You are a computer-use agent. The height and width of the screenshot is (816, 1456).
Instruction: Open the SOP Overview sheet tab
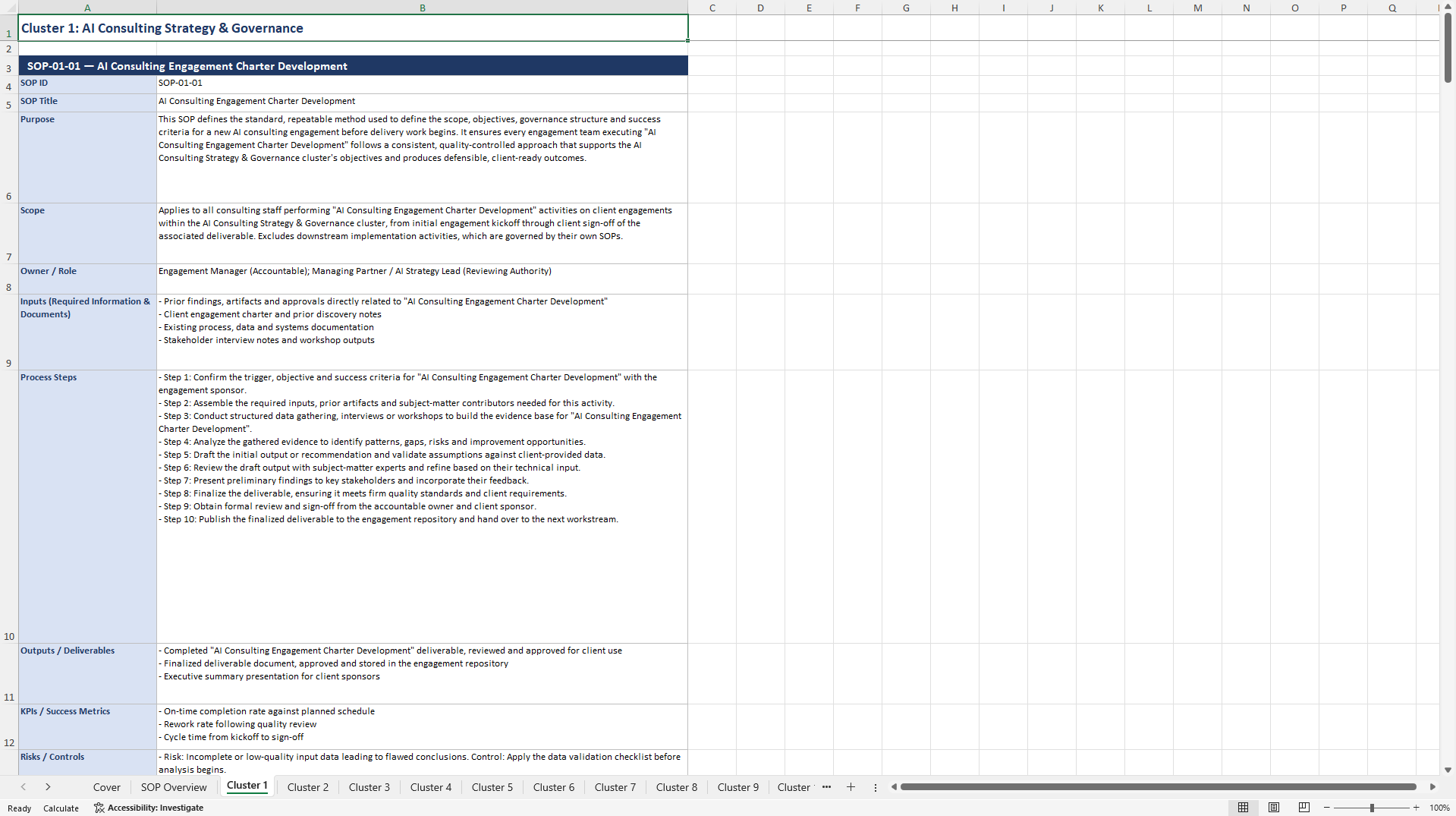(x=174, y=787)
